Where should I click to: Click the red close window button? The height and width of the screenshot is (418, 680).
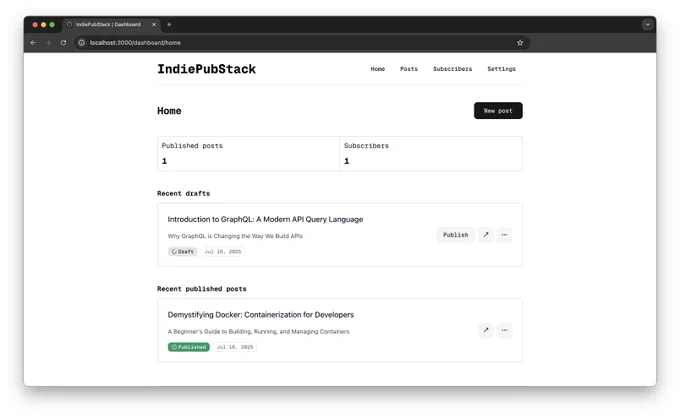click(x=35, y=25)
